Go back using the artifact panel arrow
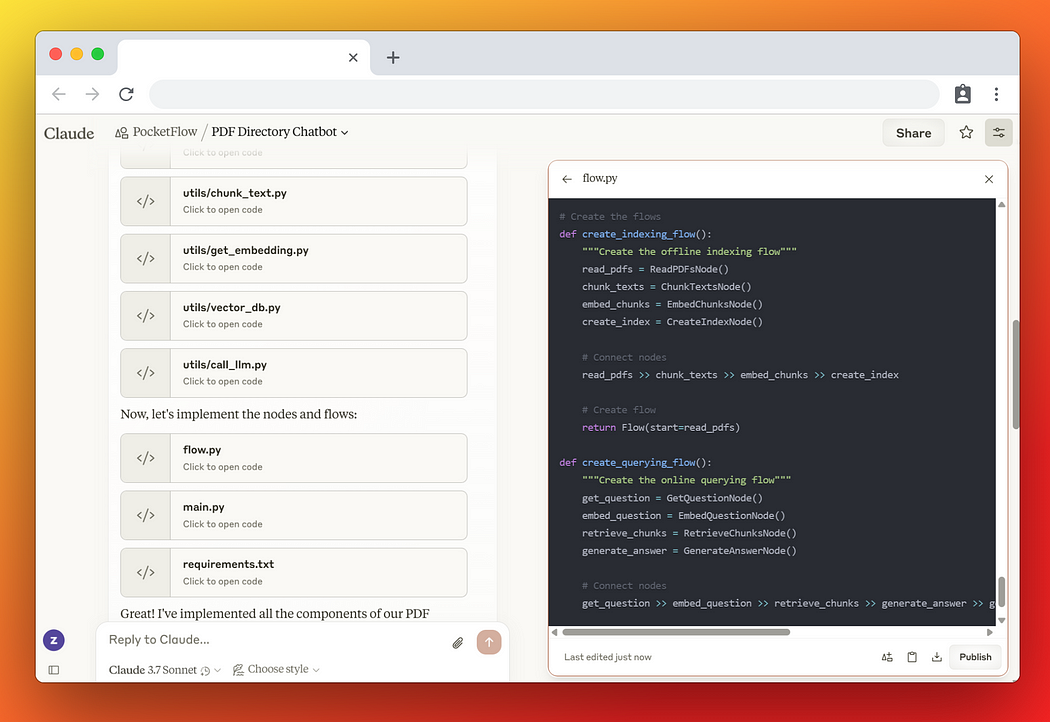 coord(568,178)
